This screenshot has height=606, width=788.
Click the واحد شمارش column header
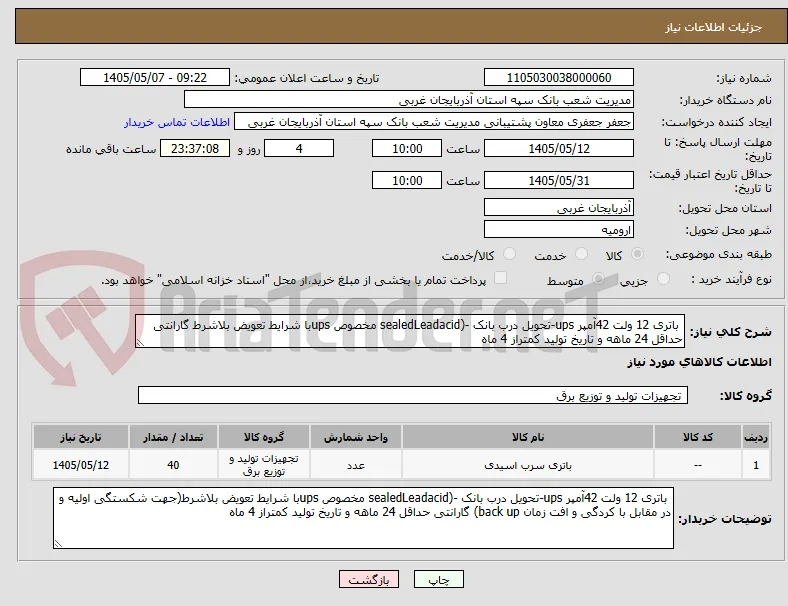click(x=356, y=437)
